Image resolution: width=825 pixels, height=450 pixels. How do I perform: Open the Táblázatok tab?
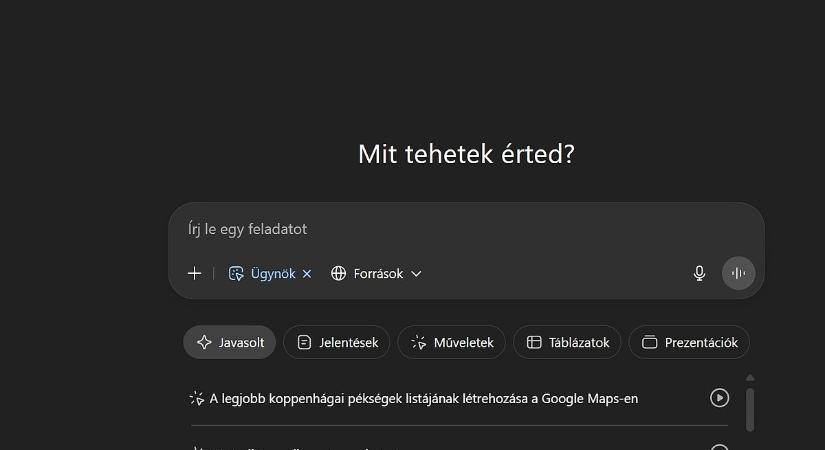(567, 342)
